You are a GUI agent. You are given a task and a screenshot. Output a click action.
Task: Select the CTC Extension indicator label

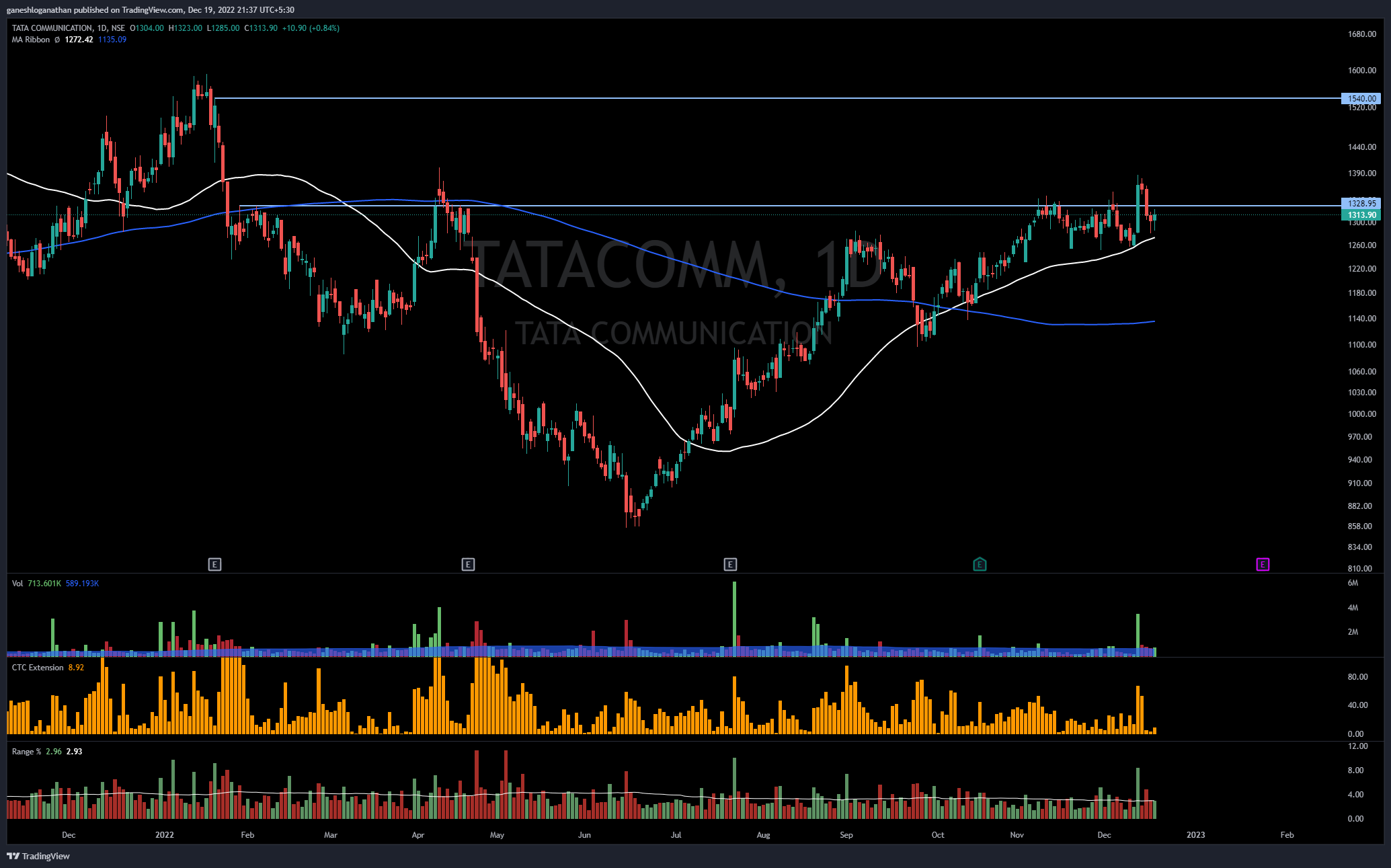pyautogui.click(x=38, y=668)
